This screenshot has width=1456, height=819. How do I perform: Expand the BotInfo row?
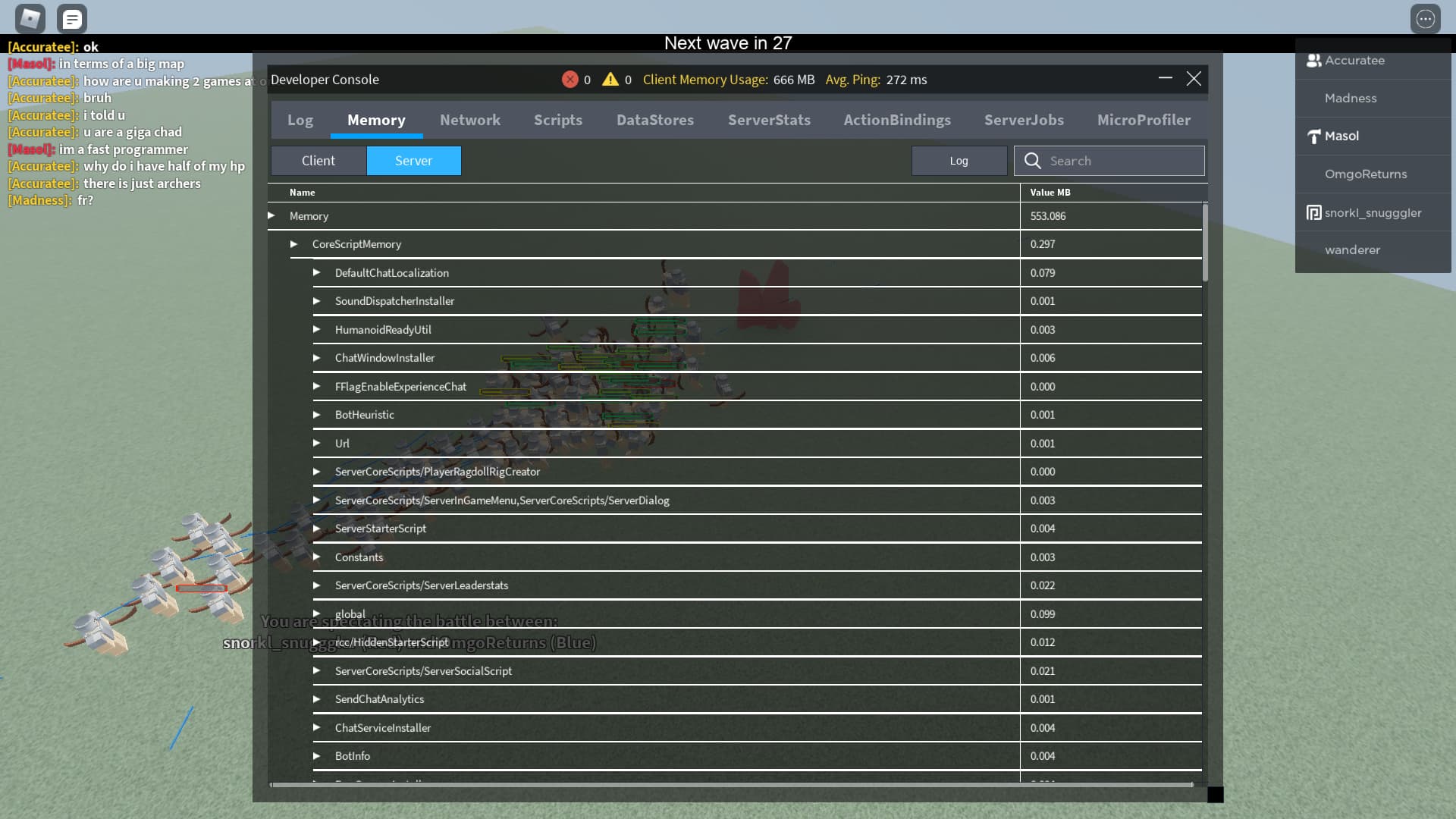pyautogui.click(x=317, y=756)
